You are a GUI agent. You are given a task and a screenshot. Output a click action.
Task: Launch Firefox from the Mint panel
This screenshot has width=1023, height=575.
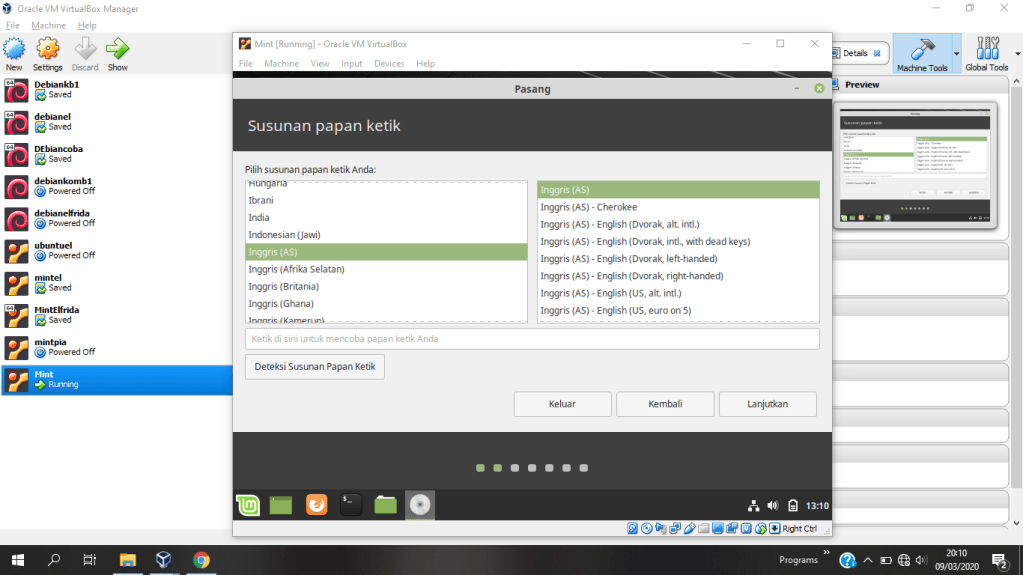pos(316,505)
